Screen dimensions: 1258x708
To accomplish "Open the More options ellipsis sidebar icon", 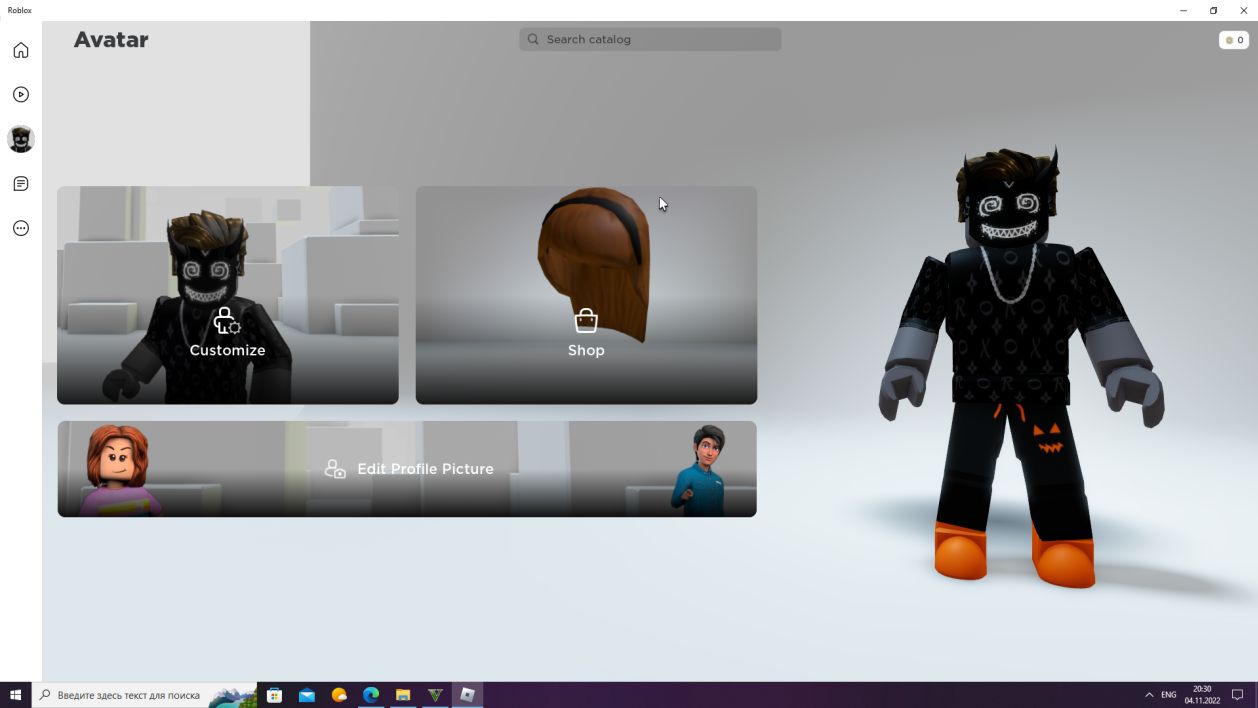I will point(21,228).
